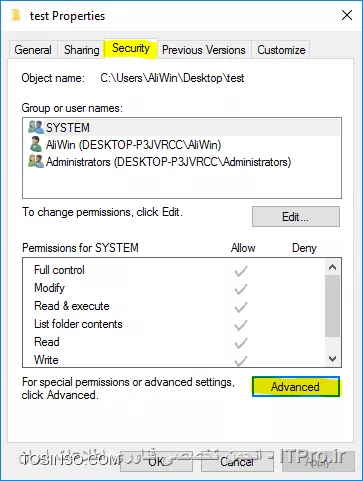Click the permissions list scrollbar thumb
Viewport: 363px width, 481px height.
pos(332,306)
